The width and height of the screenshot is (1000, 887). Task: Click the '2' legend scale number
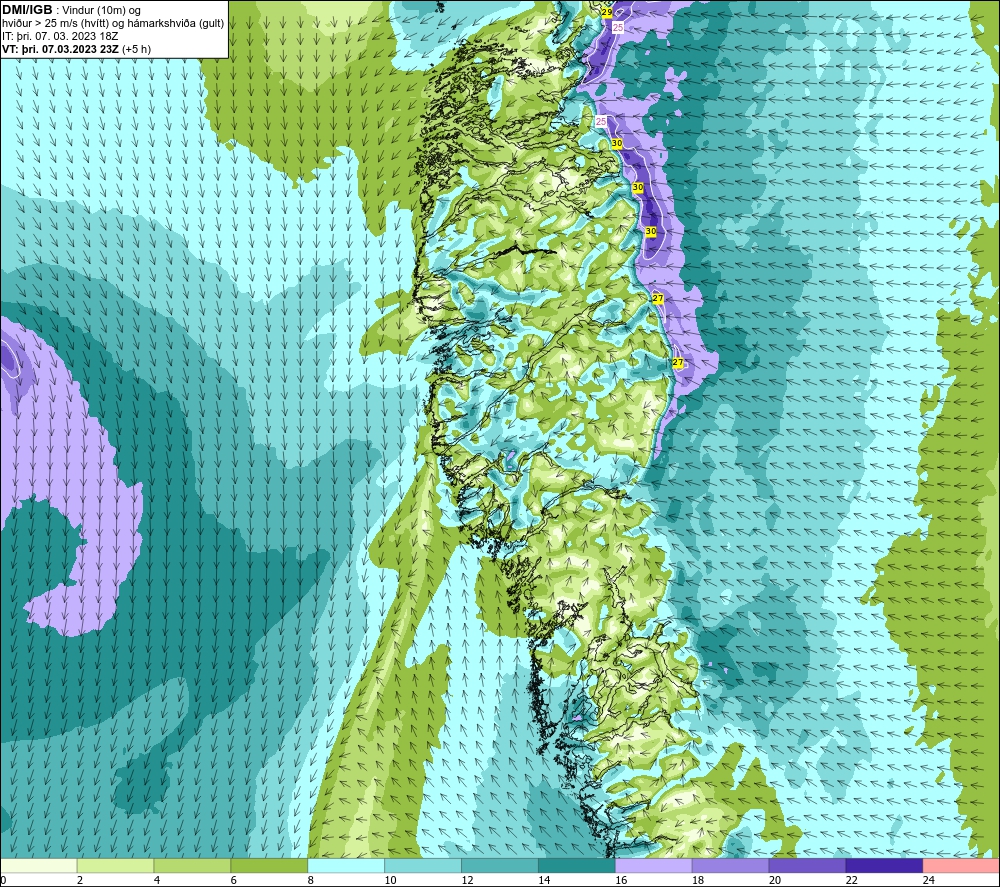80,880
